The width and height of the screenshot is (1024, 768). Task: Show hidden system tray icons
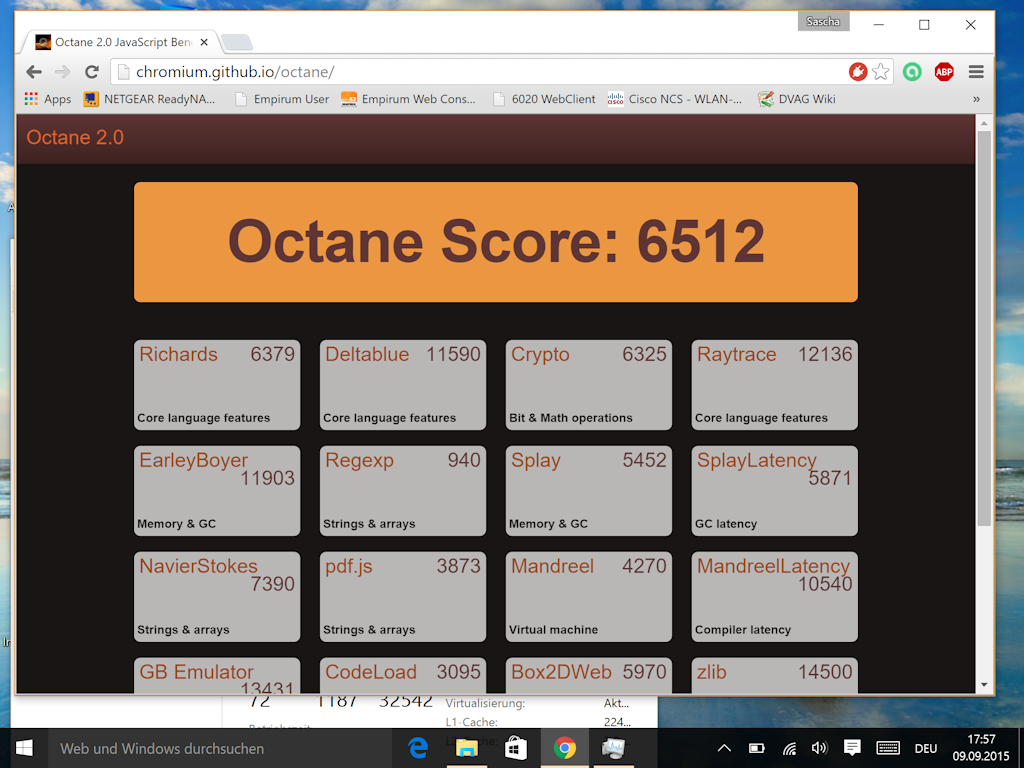(x=724, y=748)
